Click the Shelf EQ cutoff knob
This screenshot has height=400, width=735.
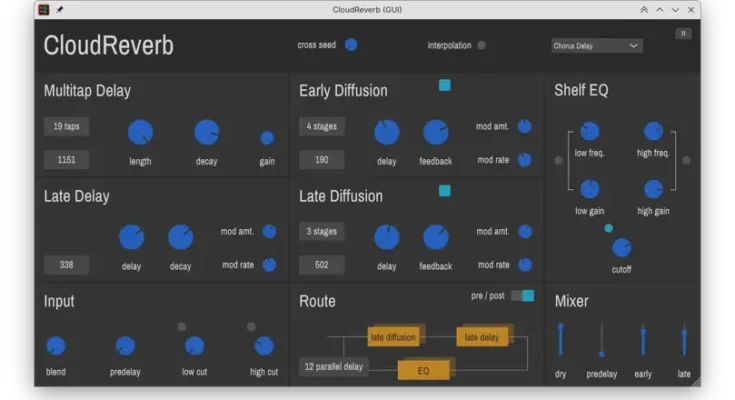[x=622, y=248]
